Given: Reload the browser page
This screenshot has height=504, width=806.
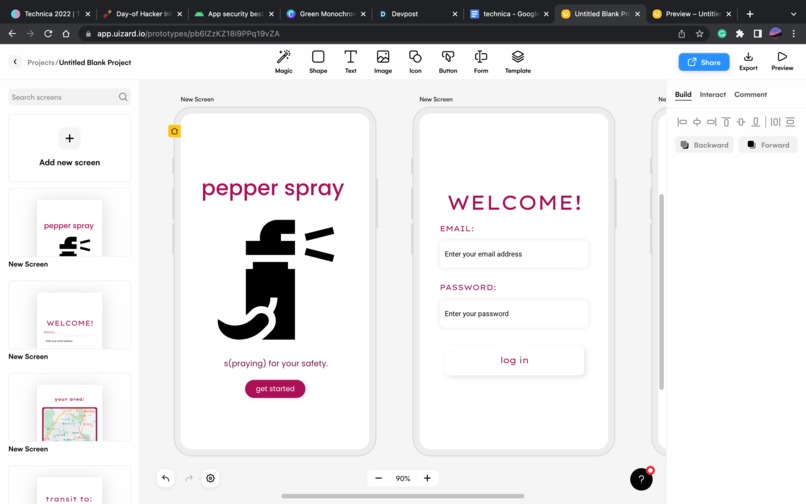Looking at the screenshot, I should tap(48, 33).
